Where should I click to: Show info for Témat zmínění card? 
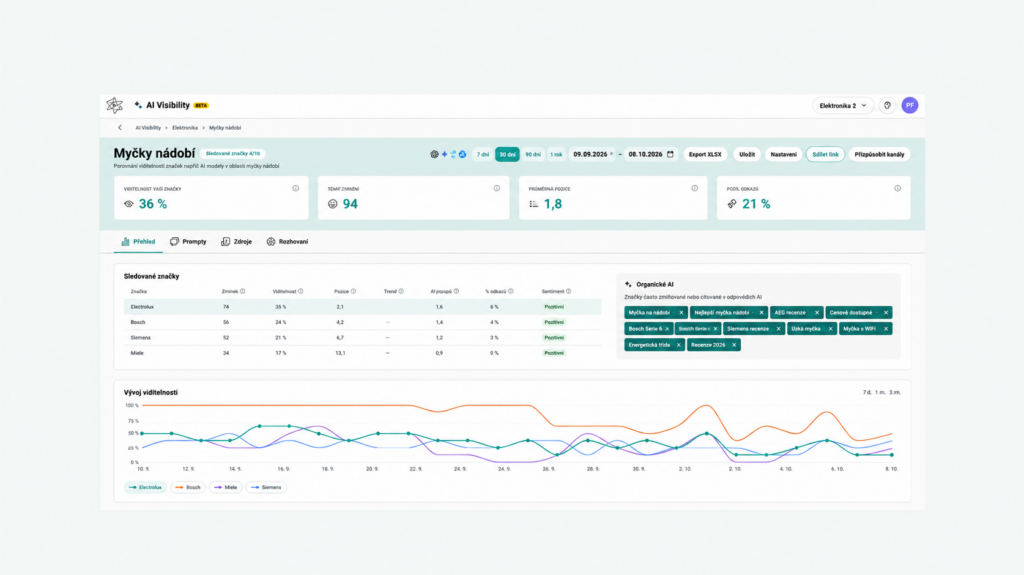497,188
